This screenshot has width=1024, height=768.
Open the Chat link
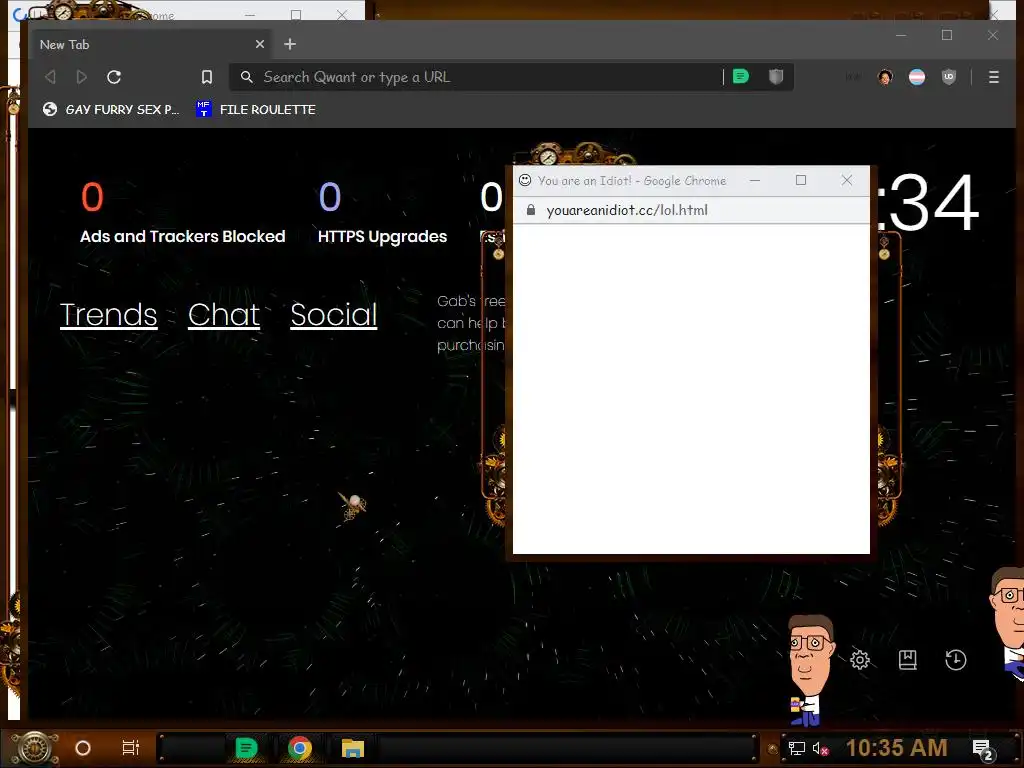(224, 315)
